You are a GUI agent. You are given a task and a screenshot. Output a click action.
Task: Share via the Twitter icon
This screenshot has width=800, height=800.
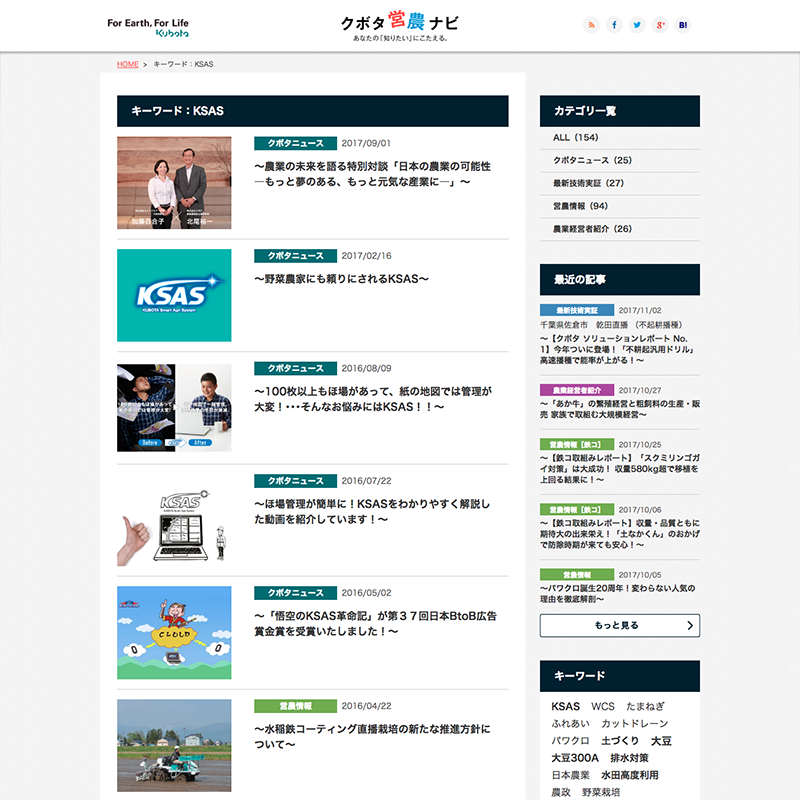click(637, 24)
